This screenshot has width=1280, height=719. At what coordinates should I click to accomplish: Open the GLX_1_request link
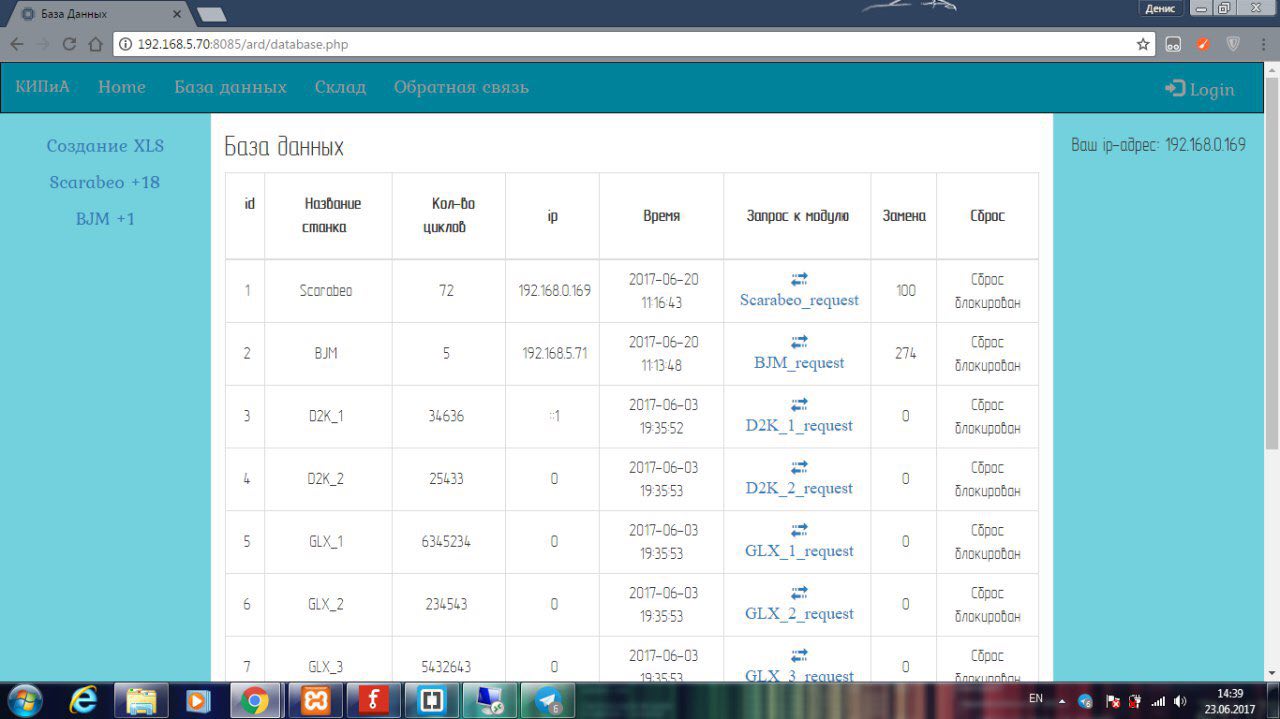point(799,551)
